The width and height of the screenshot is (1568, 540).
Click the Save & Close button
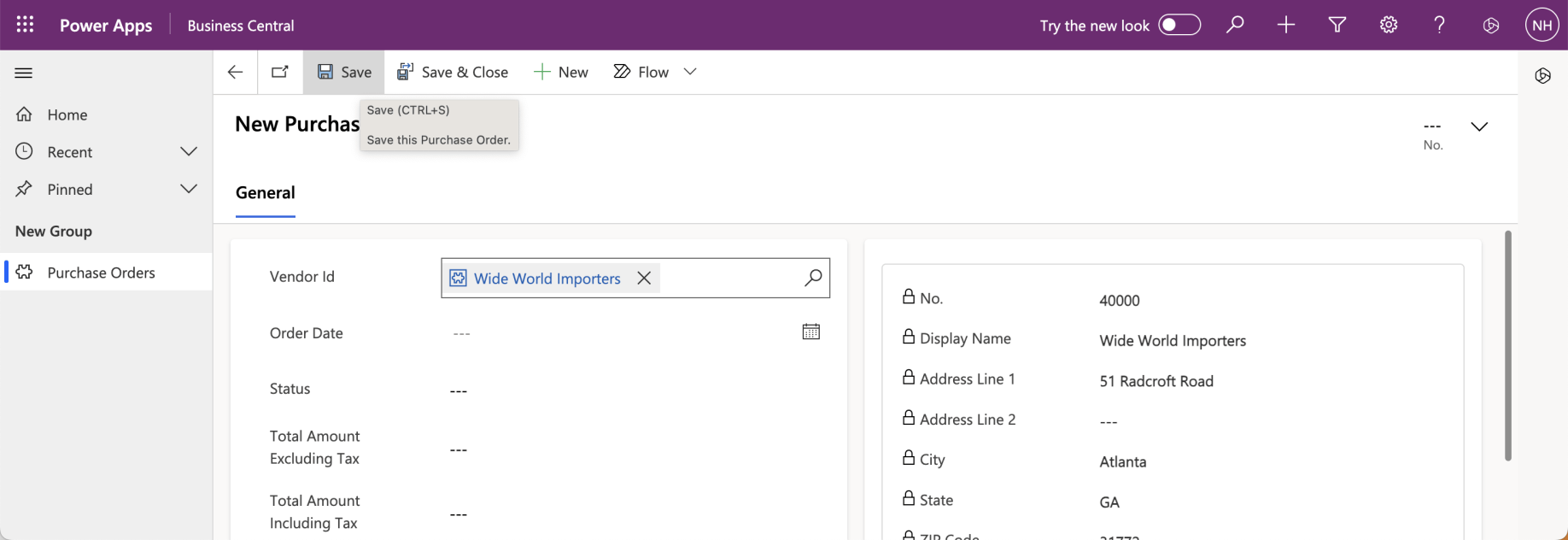tap(453, 72)
